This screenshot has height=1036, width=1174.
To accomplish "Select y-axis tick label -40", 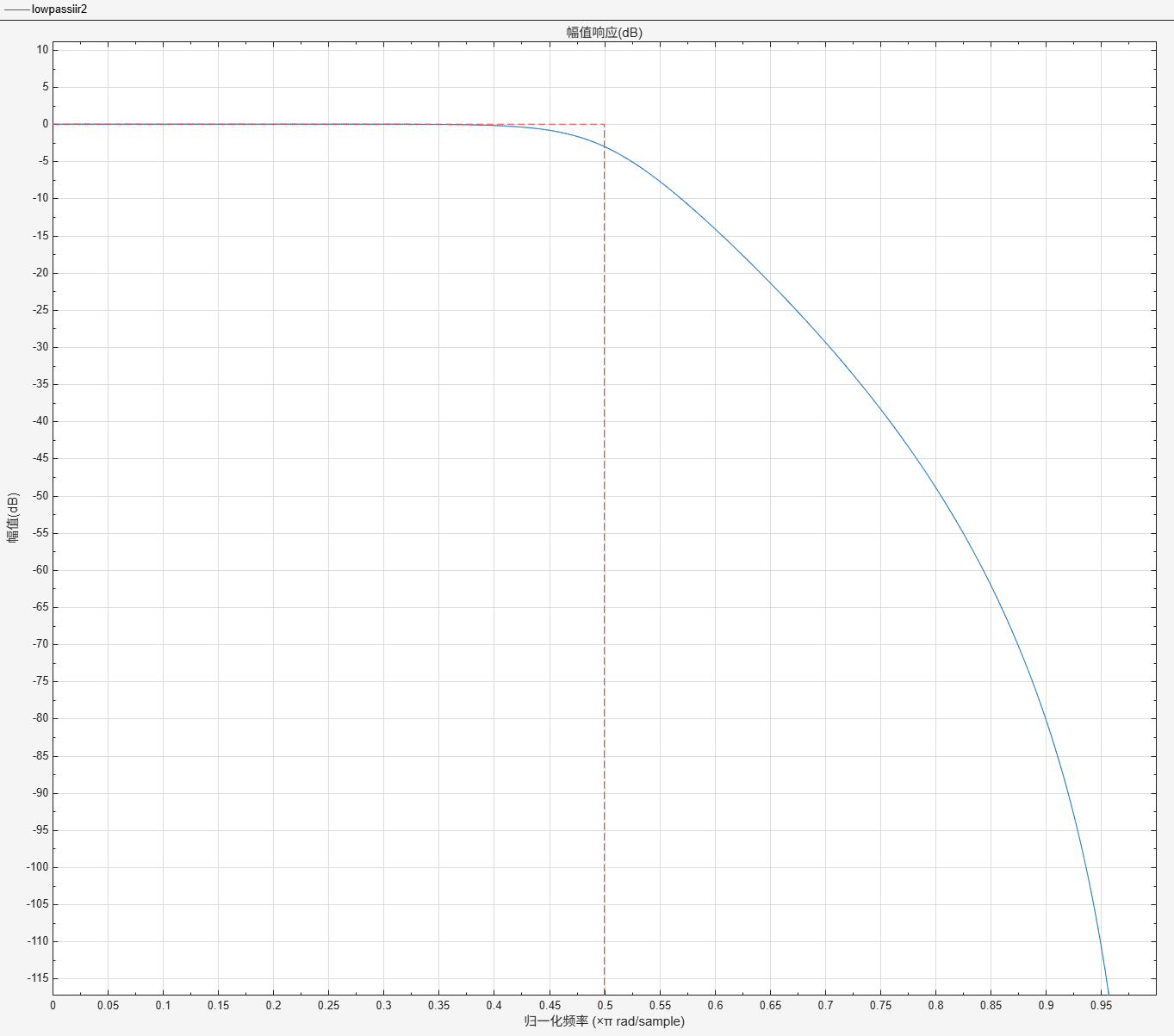I will (40, 421).
